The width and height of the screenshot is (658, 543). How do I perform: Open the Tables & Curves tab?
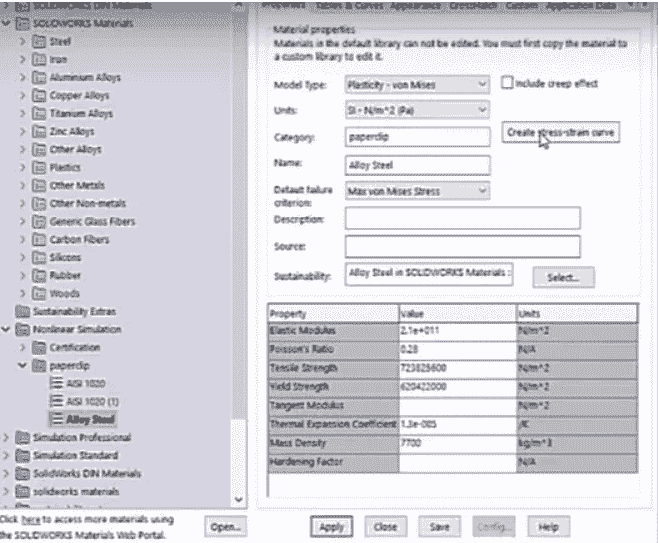click(x=350, y=5)
